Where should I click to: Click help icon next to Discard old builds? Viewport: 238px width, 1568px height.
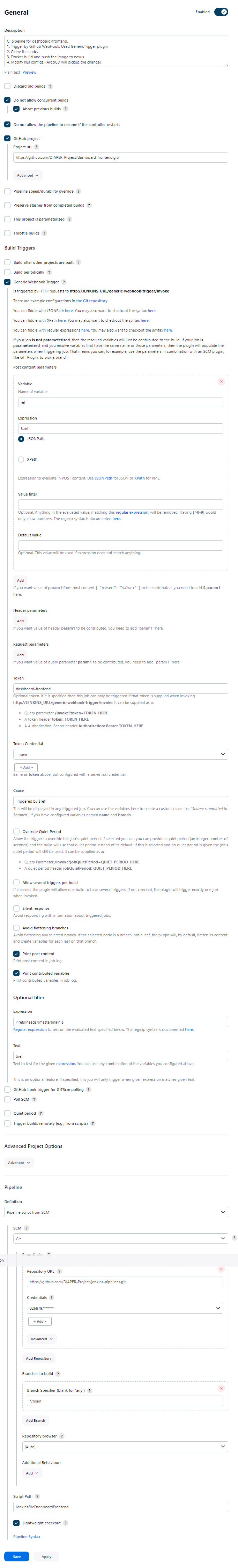(x=50, y=87)
